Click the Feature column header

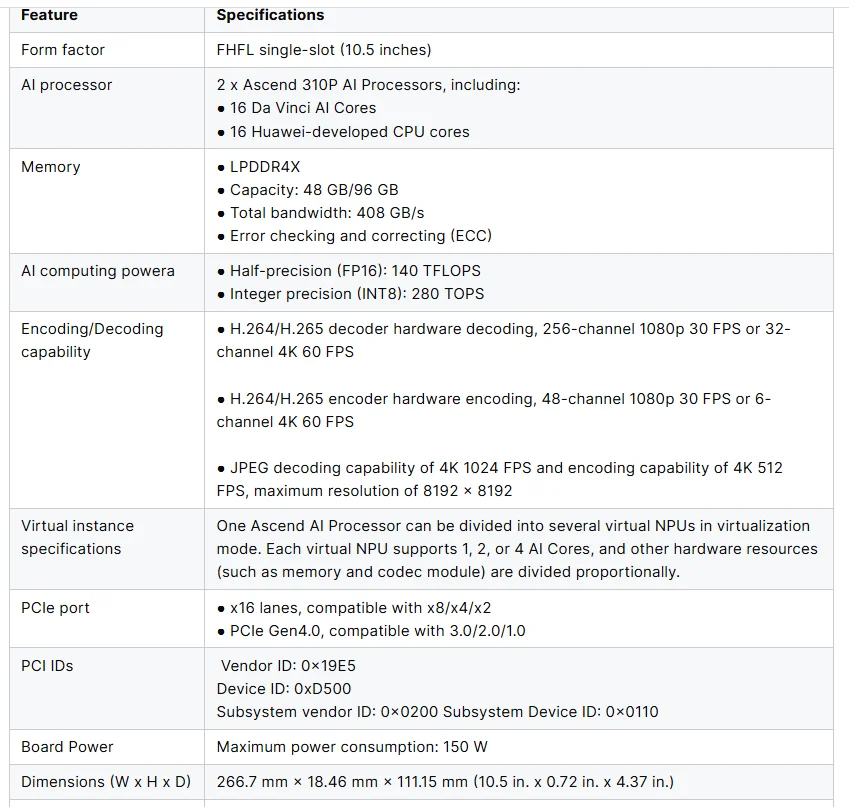pyautogui.click(x=49, y=15)
